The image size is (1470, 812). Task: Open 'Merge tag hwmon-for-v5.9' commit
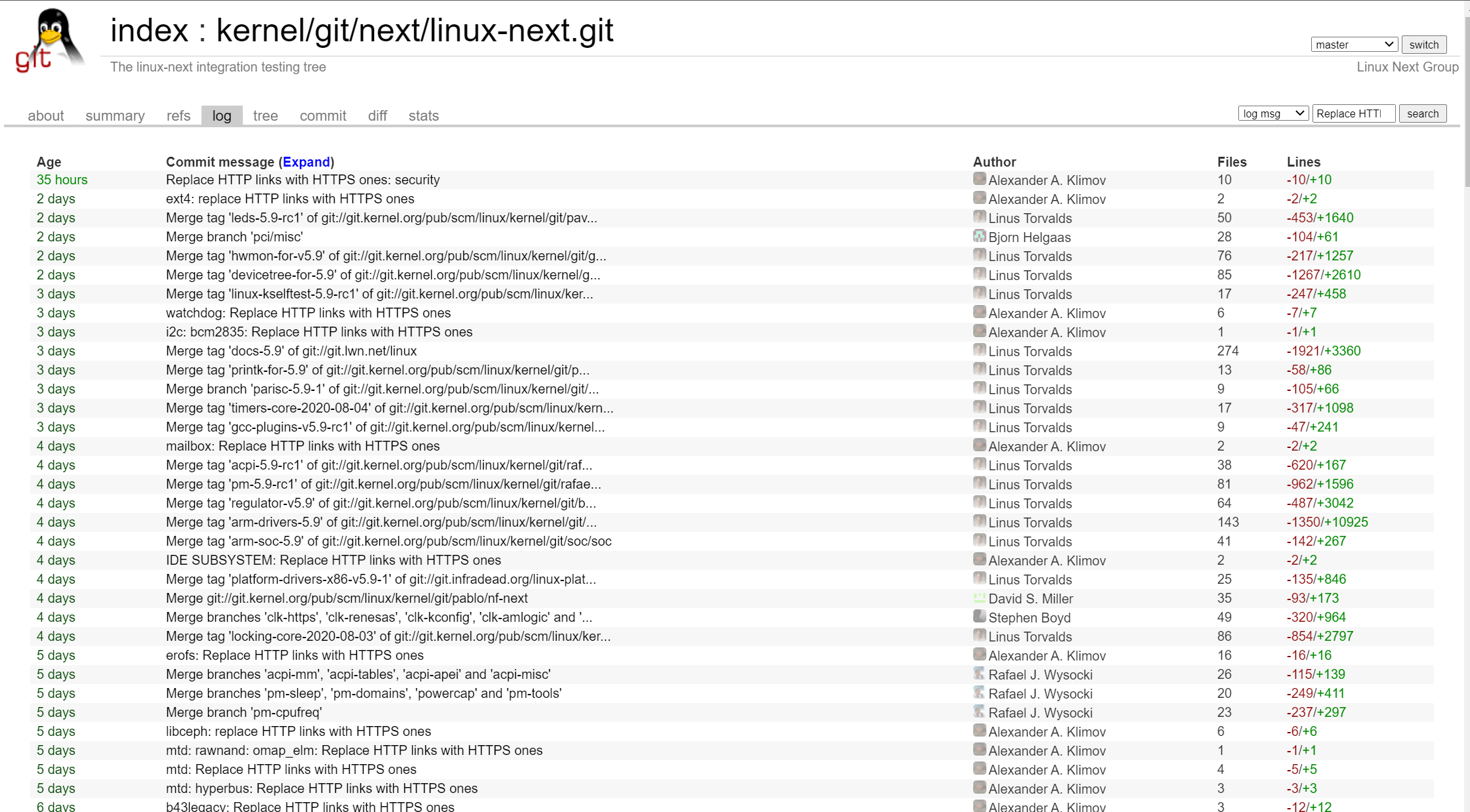(386, 256)
